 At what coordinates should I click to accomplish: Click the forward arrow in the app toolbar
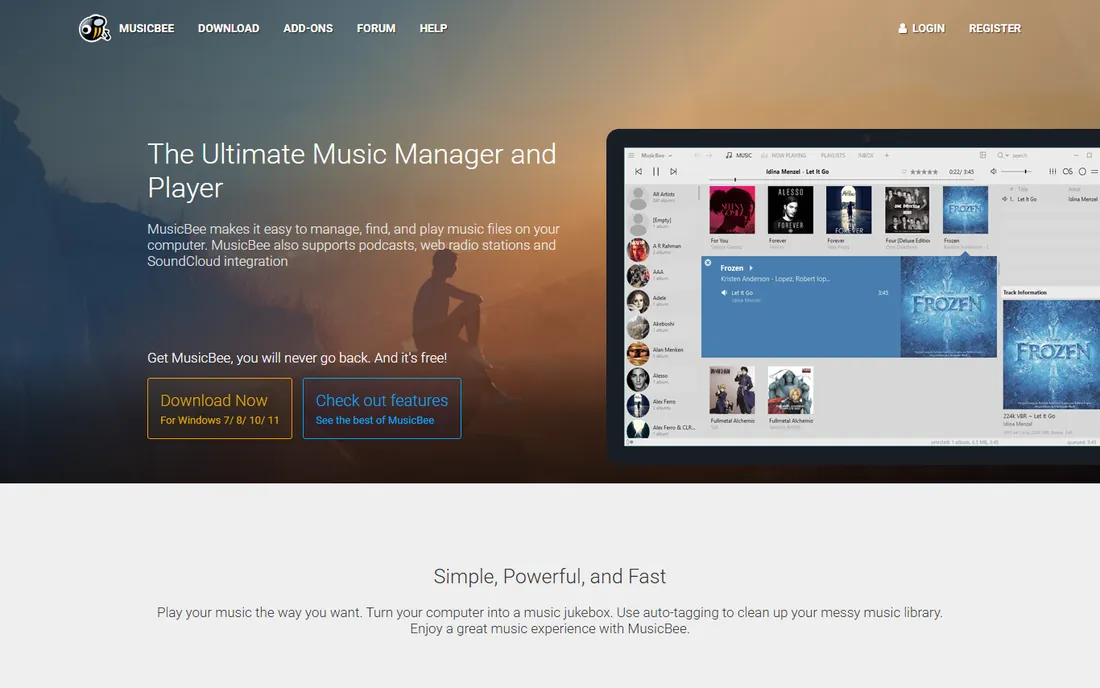[709, 155]
